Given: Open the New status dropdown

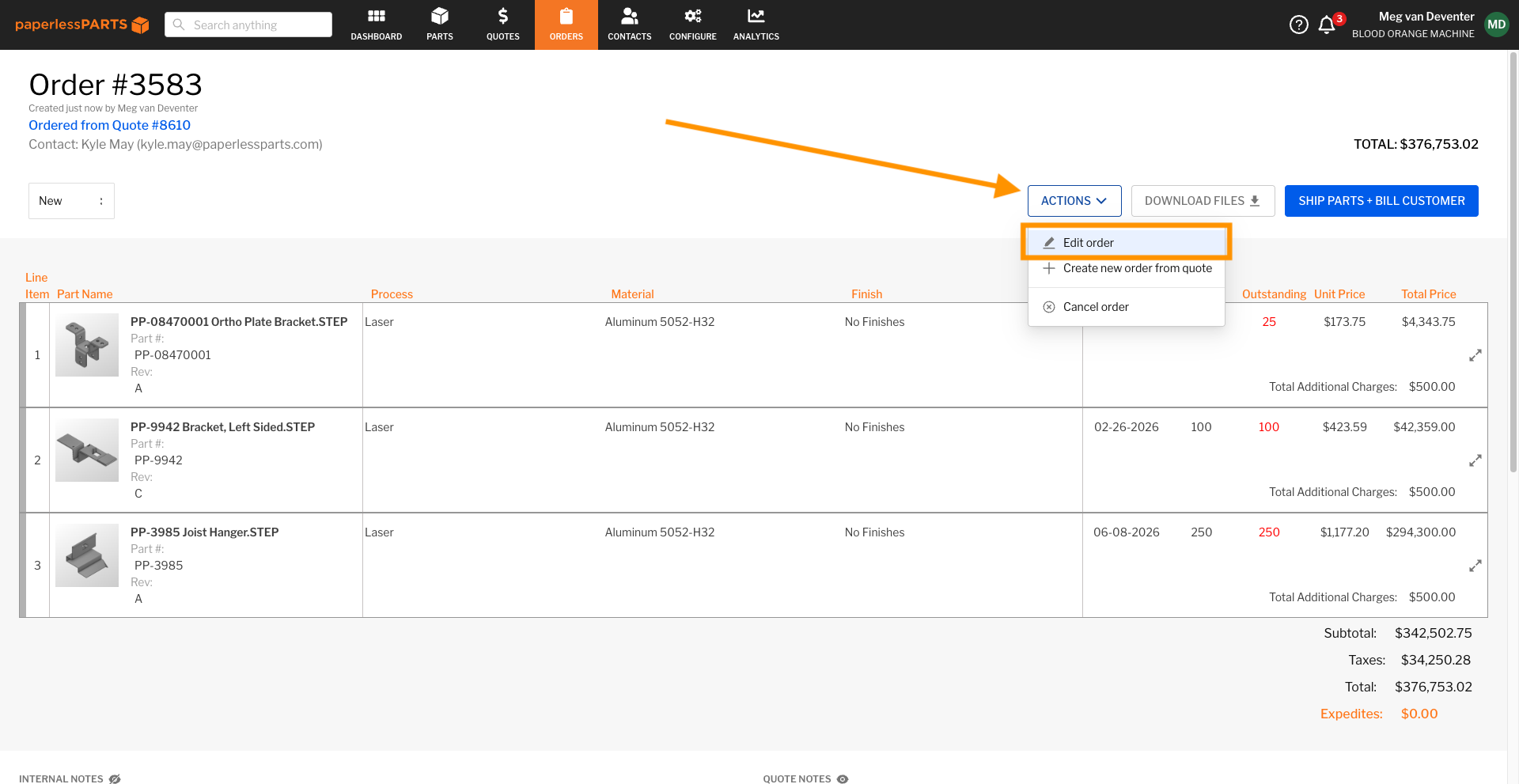Looking at the screenshot, I should [71, 201].
